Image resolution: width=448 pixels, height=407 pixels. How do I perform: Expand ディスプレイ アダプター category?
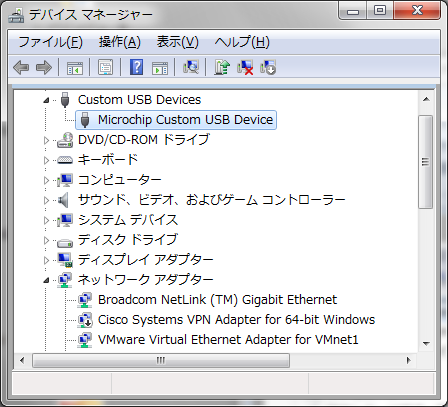pos(46,260)
